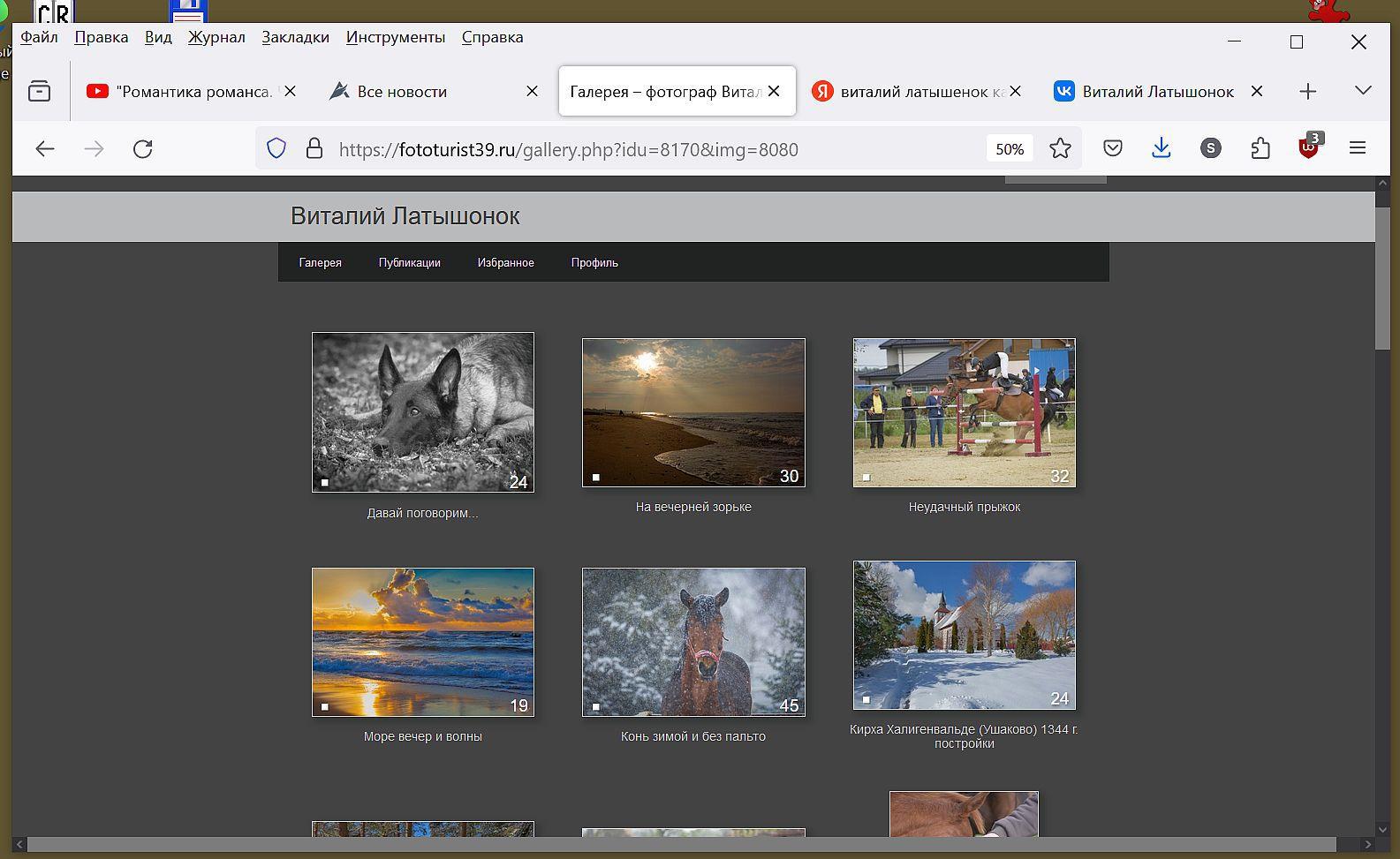The width and height of the screenshot is (1400, 859).
Task: Show site security padlock info
Action: coord(314,149)
